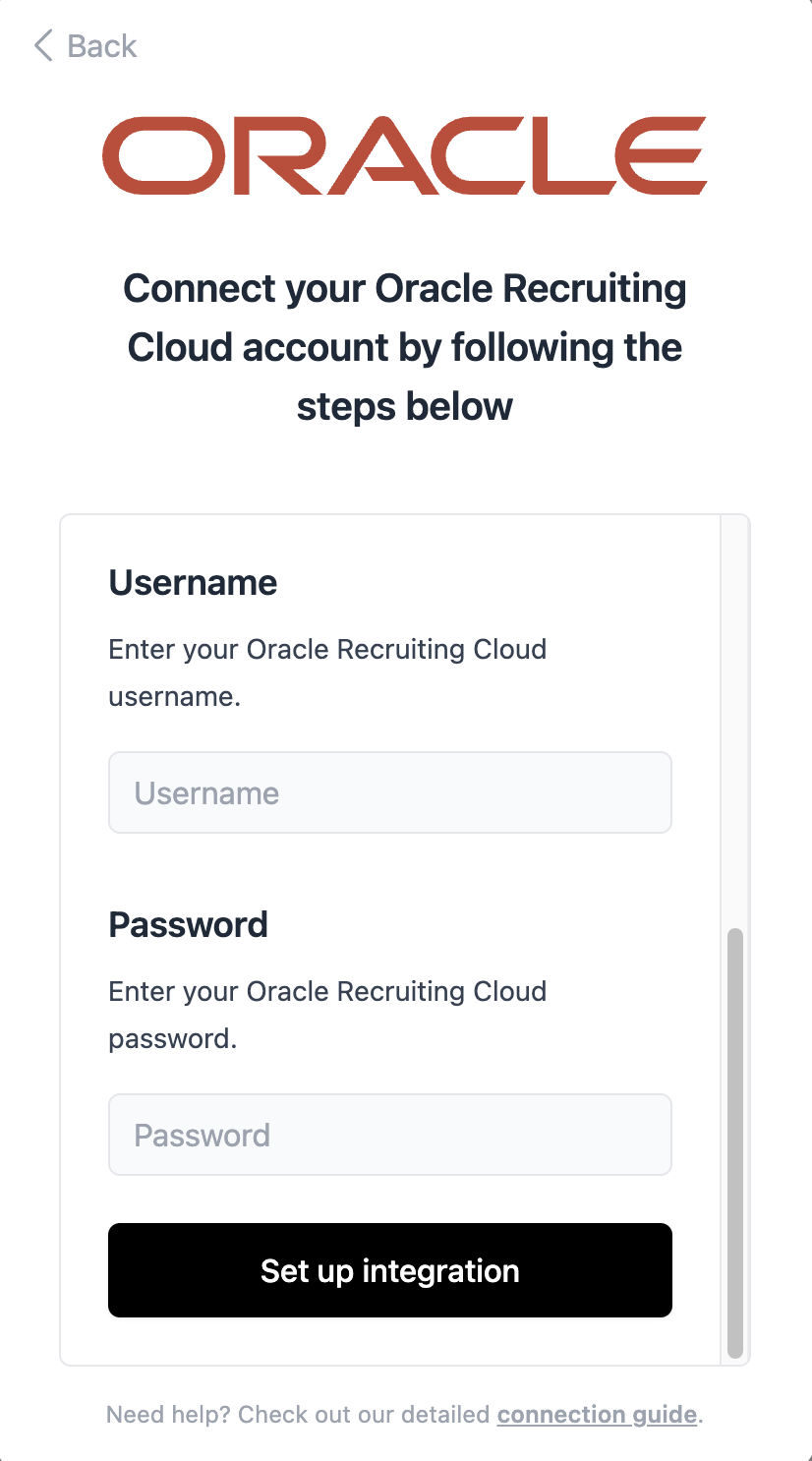
Task: Go back using the Back label
Action: [x=101, y=45]
